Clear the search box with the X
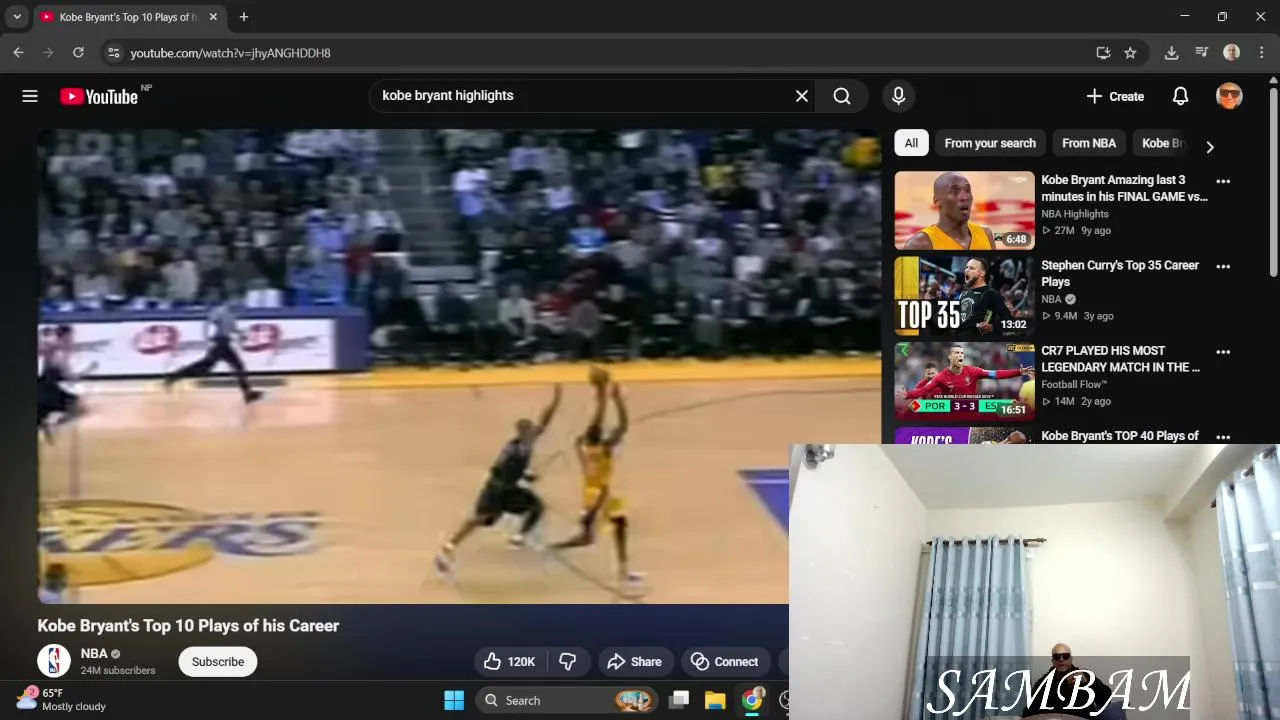1280x720 pixels. pos(802,96)
